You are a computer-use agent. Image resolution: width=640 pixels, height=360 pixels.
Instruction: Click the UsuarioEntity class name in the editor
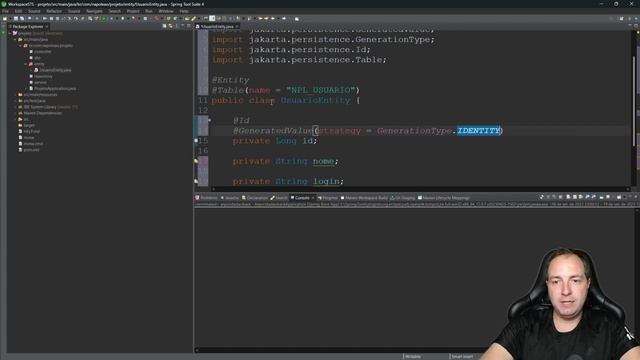coord(316,100)
